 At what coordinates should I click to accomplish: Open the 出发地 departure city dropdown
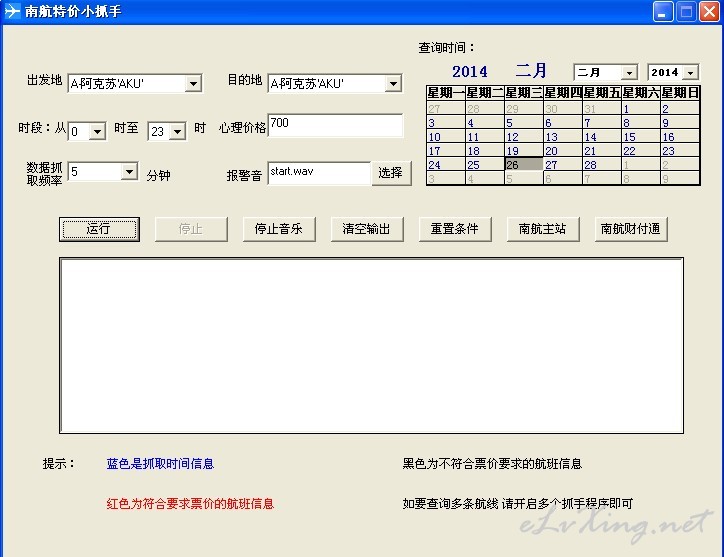[x=193, y=84]
